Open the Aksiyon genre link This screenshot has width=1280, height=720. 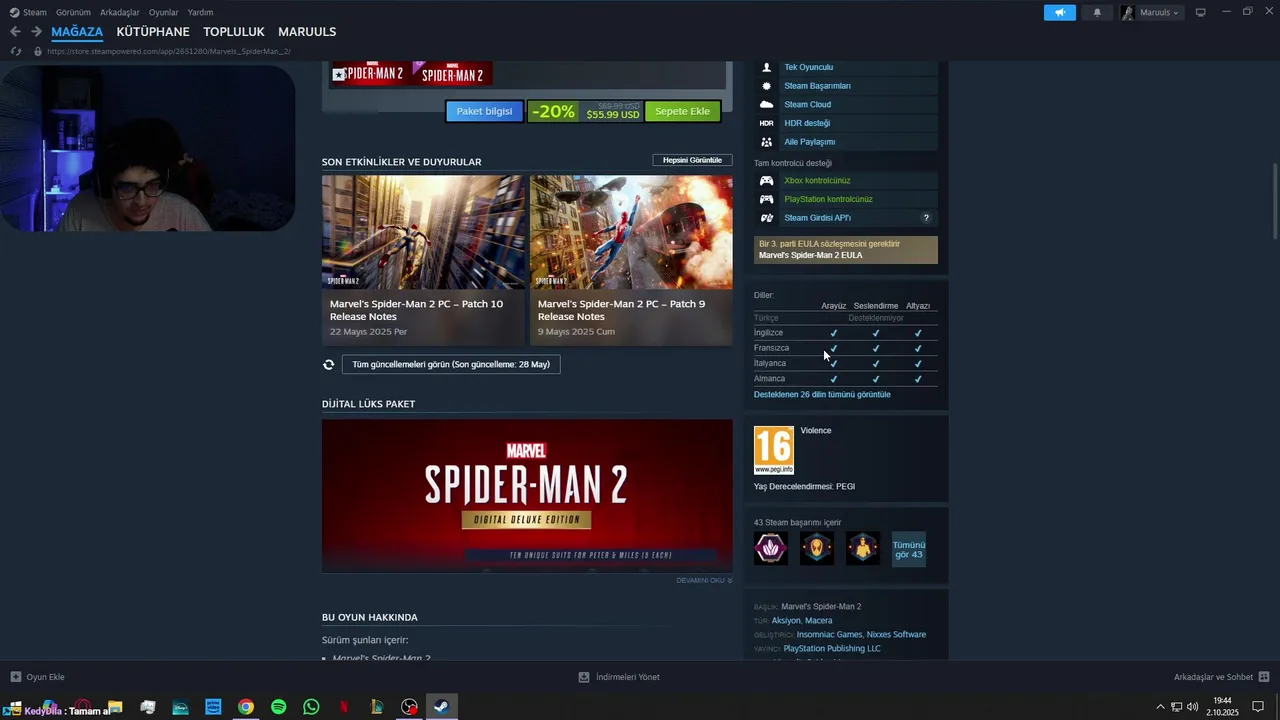(786, 621)
